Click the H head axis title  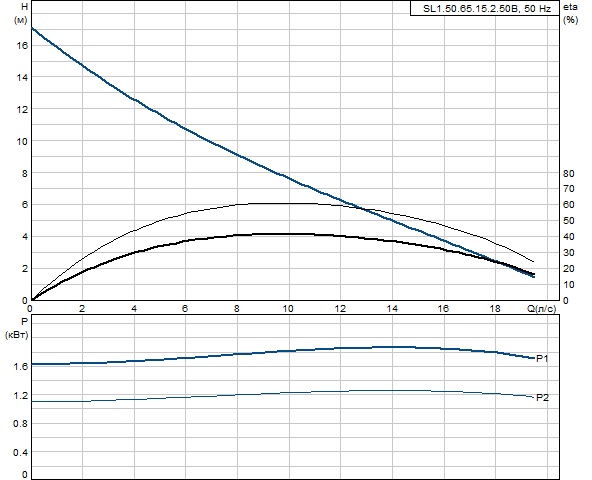[x=25, y=7]
